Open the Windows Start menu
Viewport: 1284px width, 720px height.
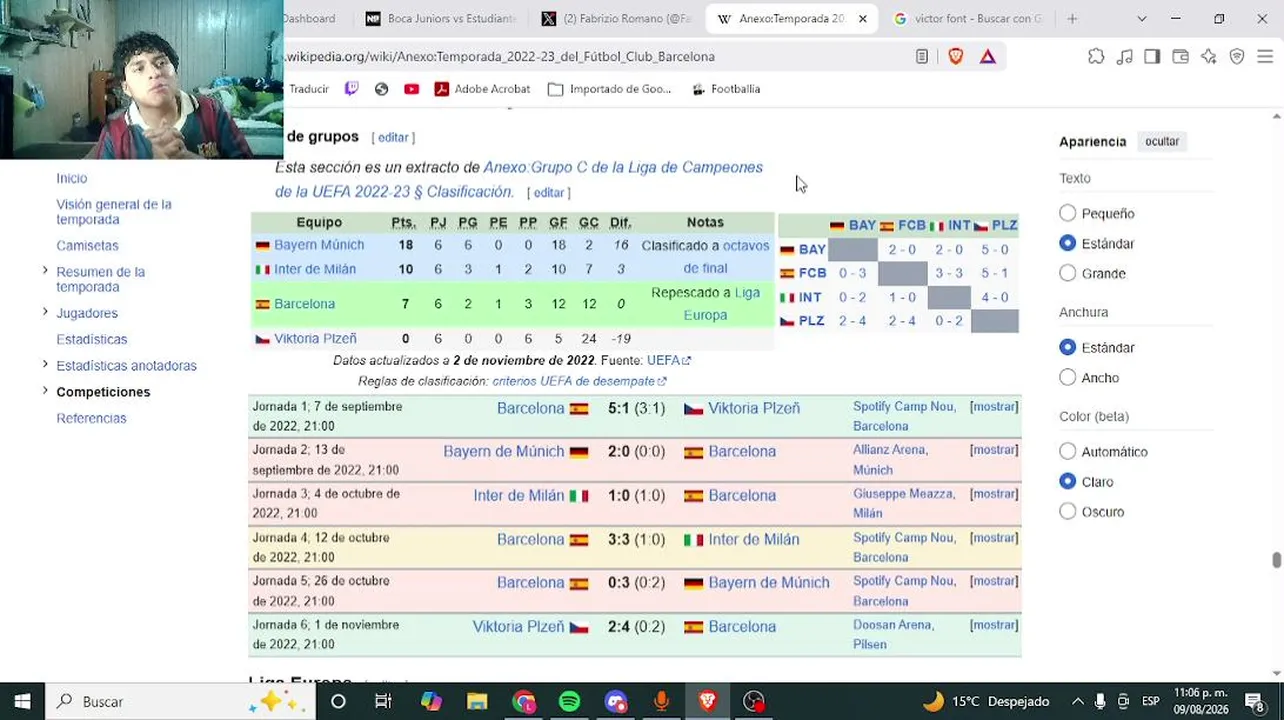click(22, 701)
